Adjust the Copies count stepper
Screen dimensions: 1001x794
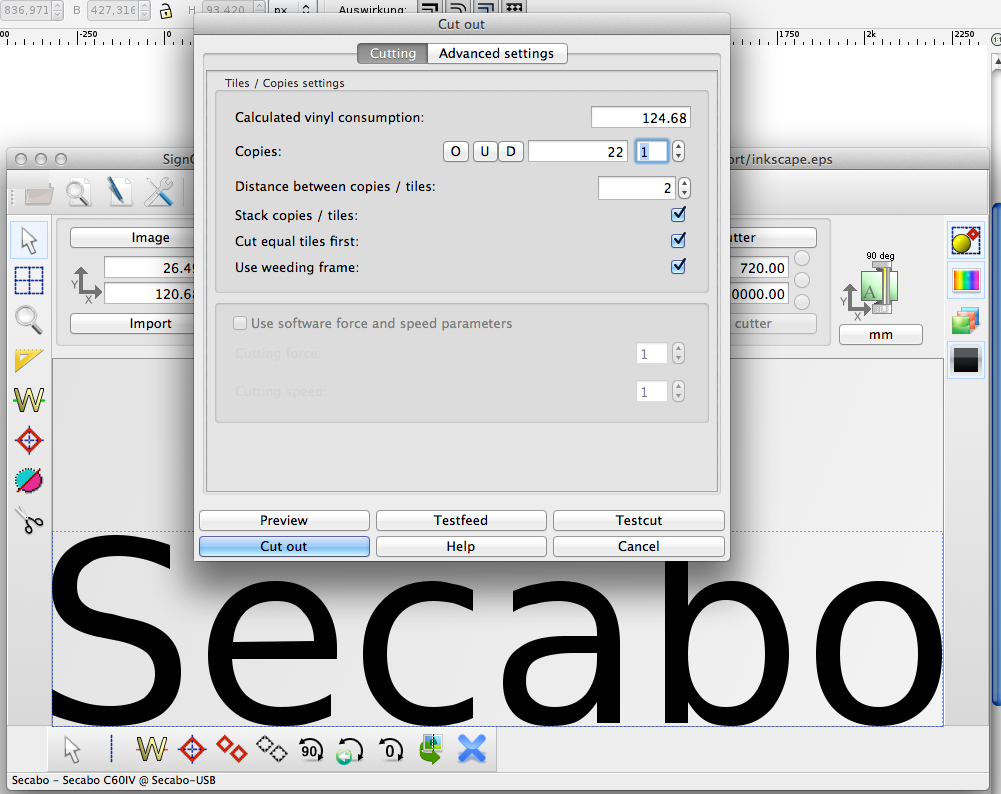tap(678, 151)
